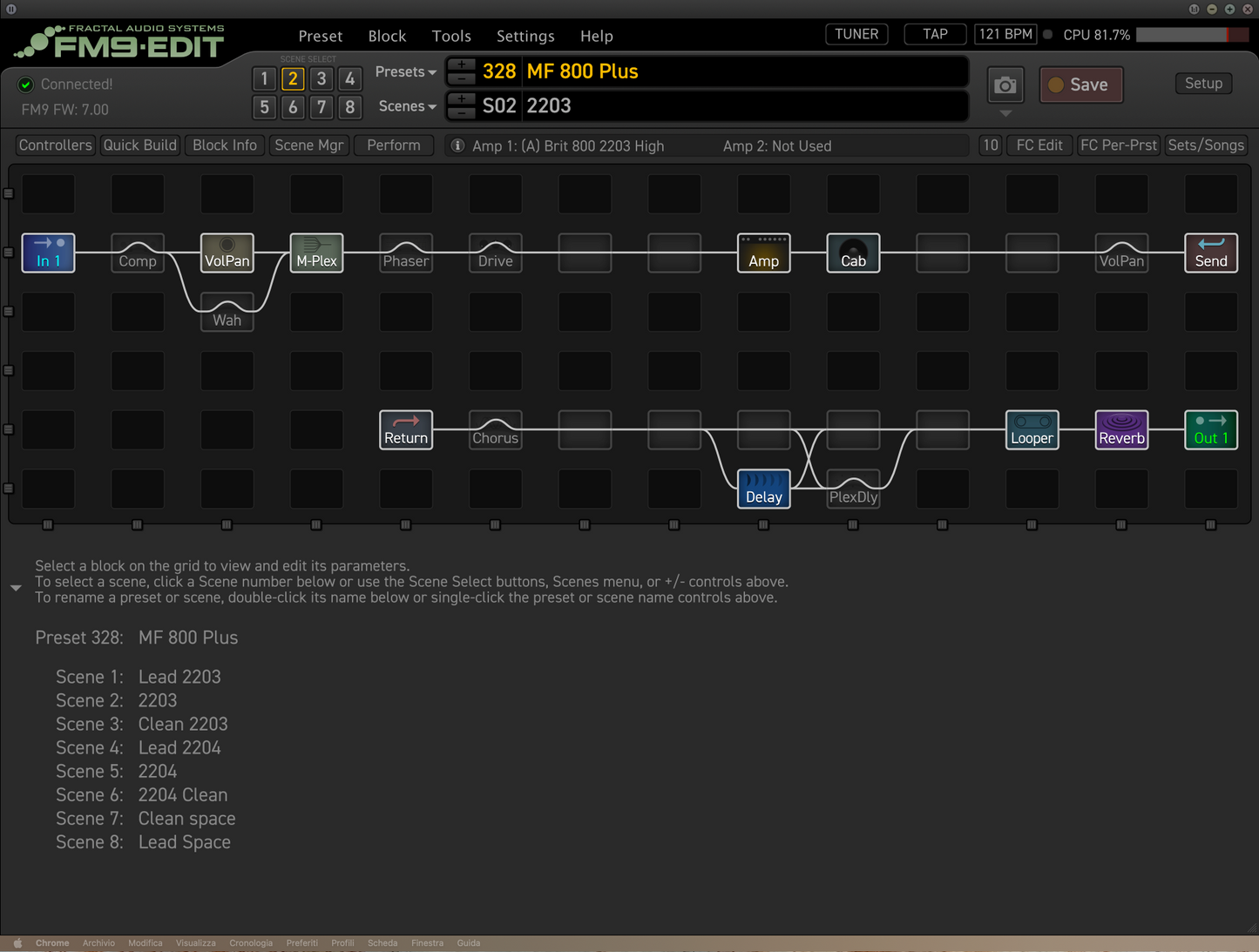Image resolution: width=1259 pixels, height=952 pixels.
Task: Click the Save button
Action: [1080, 84]
